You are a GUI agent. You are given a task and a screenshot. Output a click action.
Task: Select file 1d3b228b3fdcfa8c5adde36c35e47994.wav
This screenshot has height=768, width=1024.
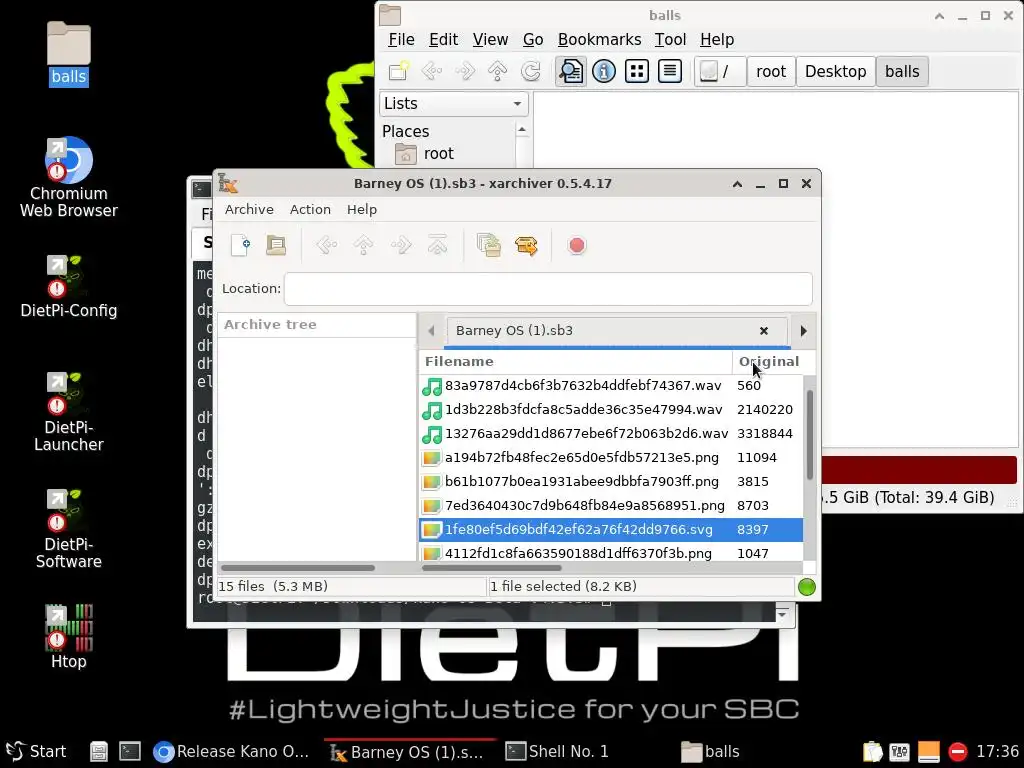611,410
